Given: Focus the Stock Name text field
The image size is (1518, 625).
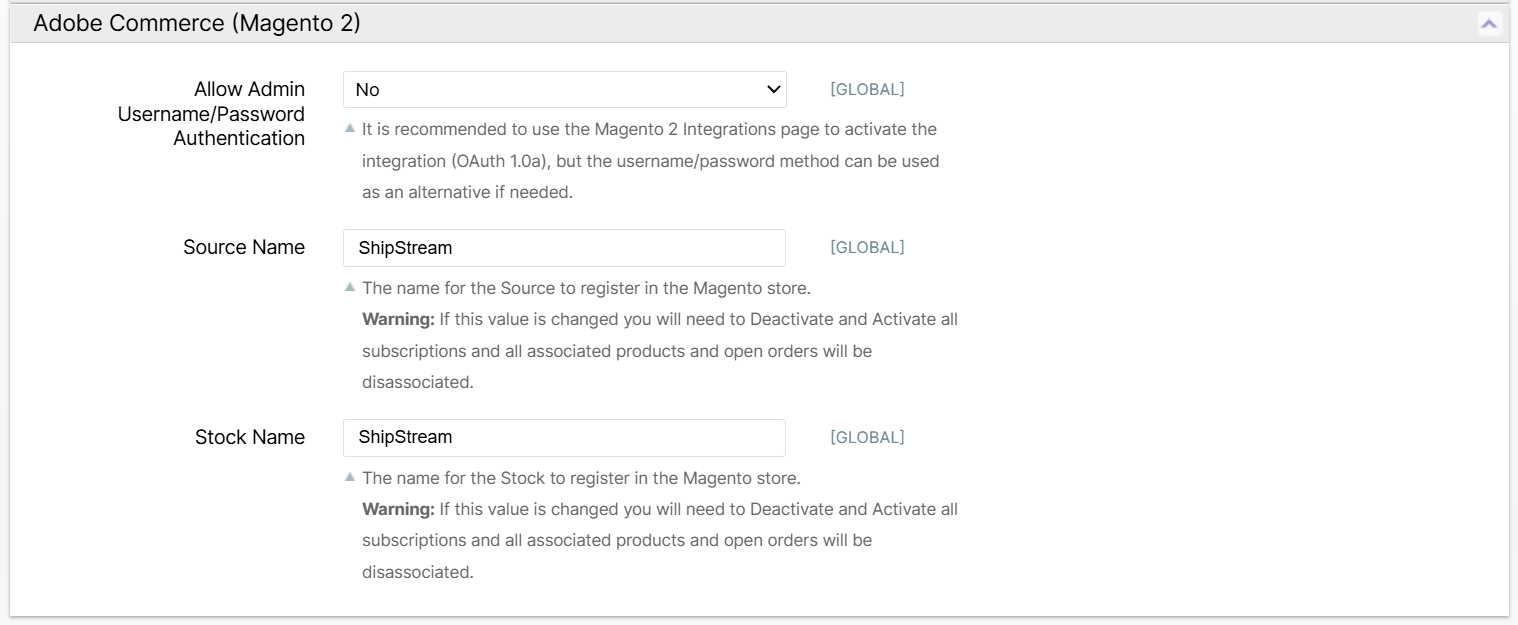Looking at the screenshot, I should pos(564,438).
